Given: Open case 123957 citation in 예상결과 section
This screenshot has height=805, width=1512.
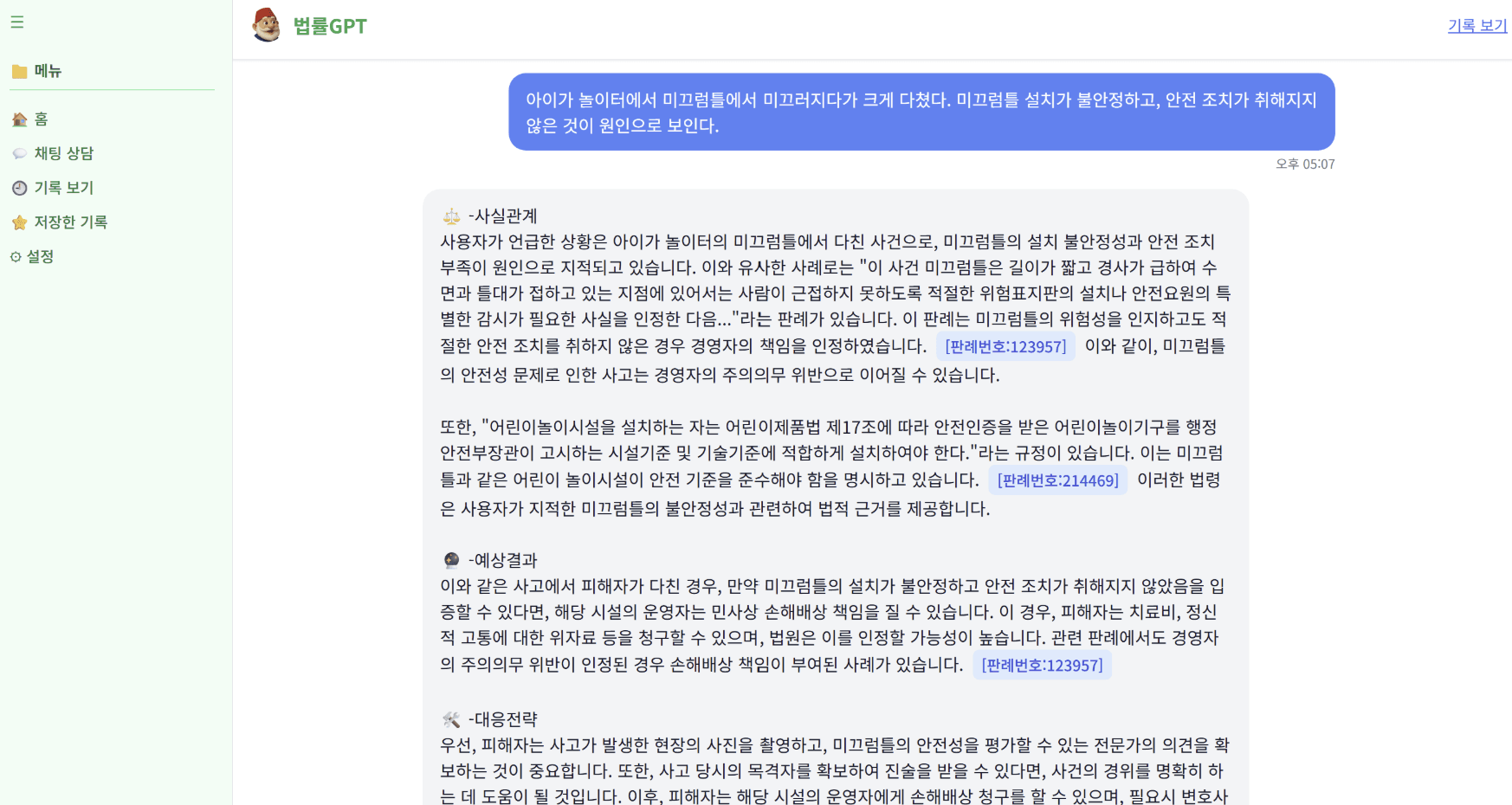Looking at the screenshot, I should click(1042, 666).
